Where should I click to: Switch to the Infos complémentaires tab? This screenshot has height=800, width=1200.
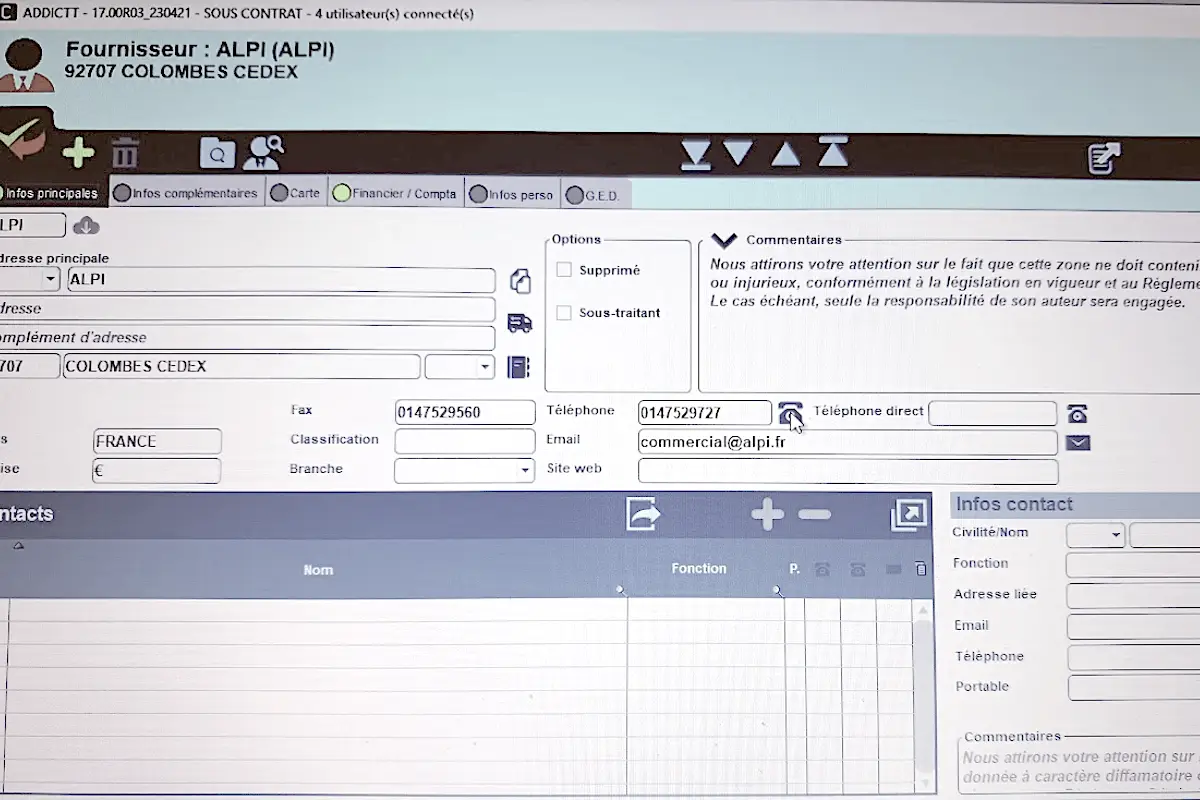186,193
